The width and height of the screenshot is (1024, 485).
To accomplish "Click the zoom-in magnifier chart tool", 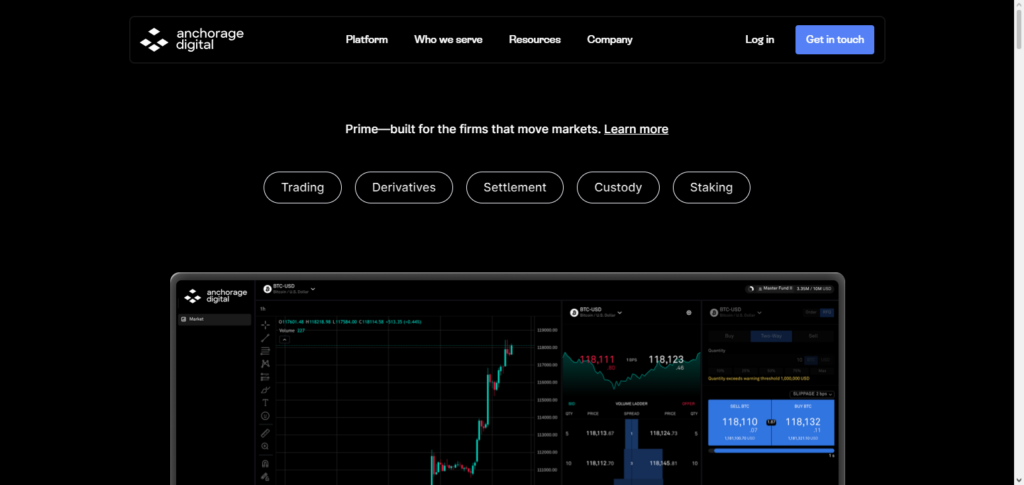I will [265, 446].
